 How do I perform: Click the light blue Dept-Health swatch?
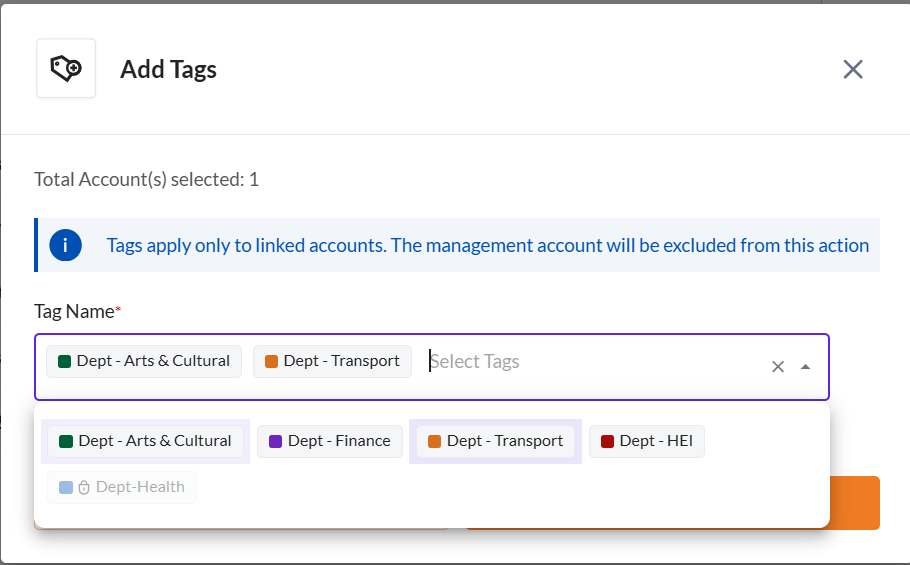(x=66, y=487)
